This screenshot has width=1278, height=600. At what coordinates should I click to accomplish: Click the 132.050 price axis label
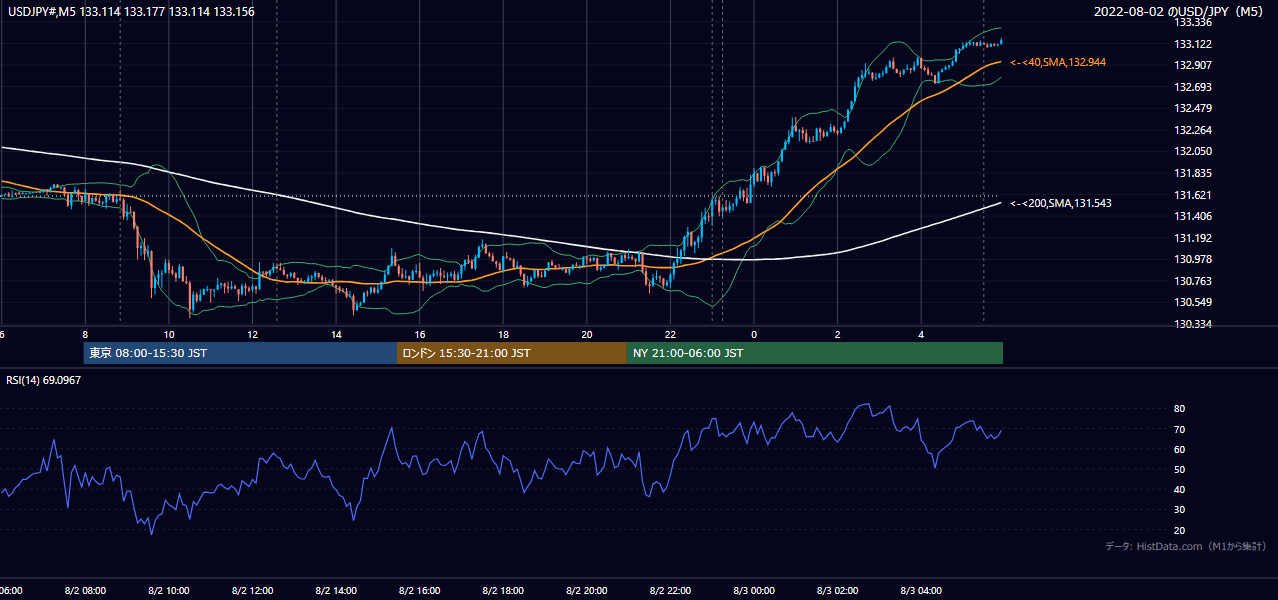tap(1193, 151)
